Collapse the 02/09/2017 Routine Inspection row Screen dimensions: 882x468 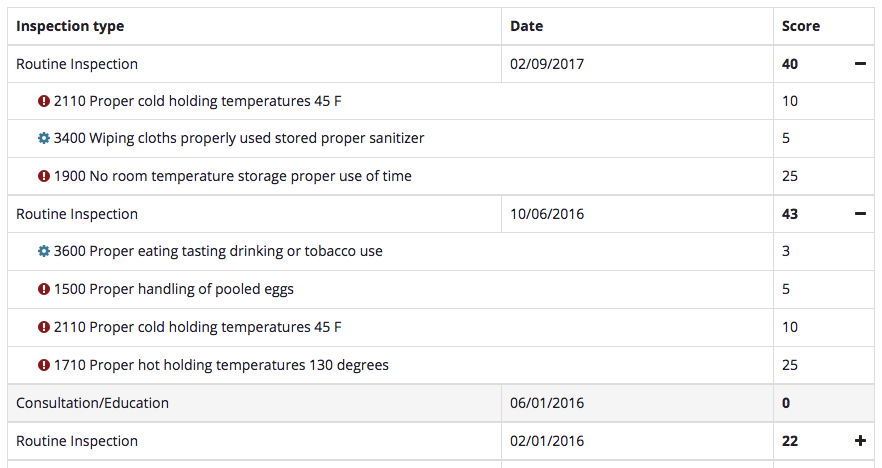[860, 64]
